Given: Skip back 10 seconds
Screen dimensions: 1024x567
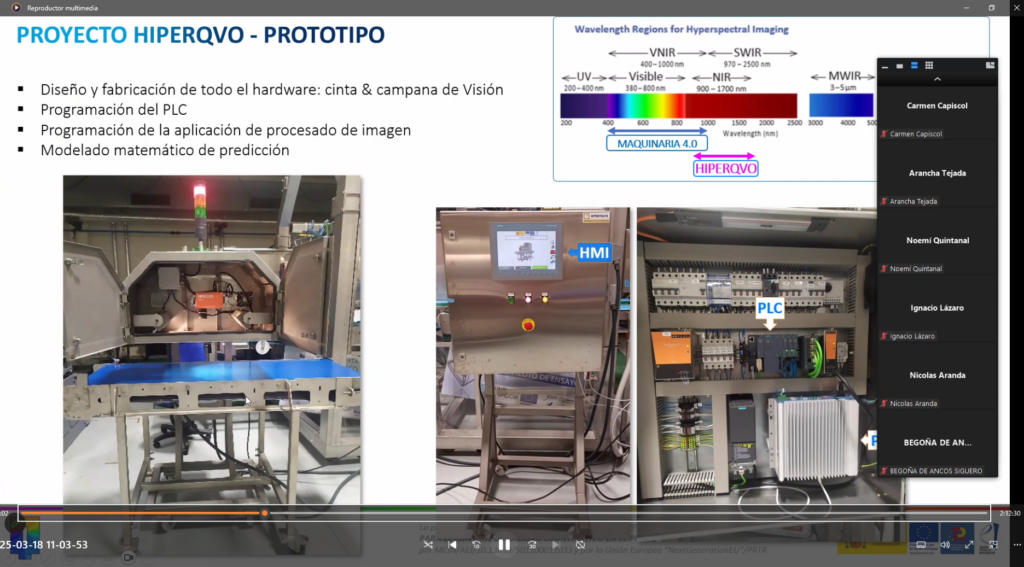Looking at the screenshot, I should [477, 545].
